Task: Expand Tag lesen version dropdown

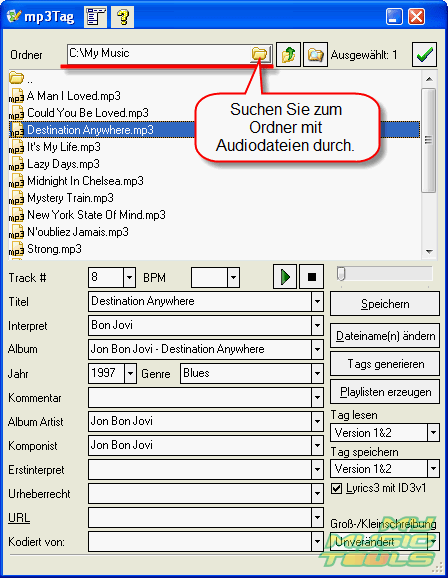Action: 433,432
